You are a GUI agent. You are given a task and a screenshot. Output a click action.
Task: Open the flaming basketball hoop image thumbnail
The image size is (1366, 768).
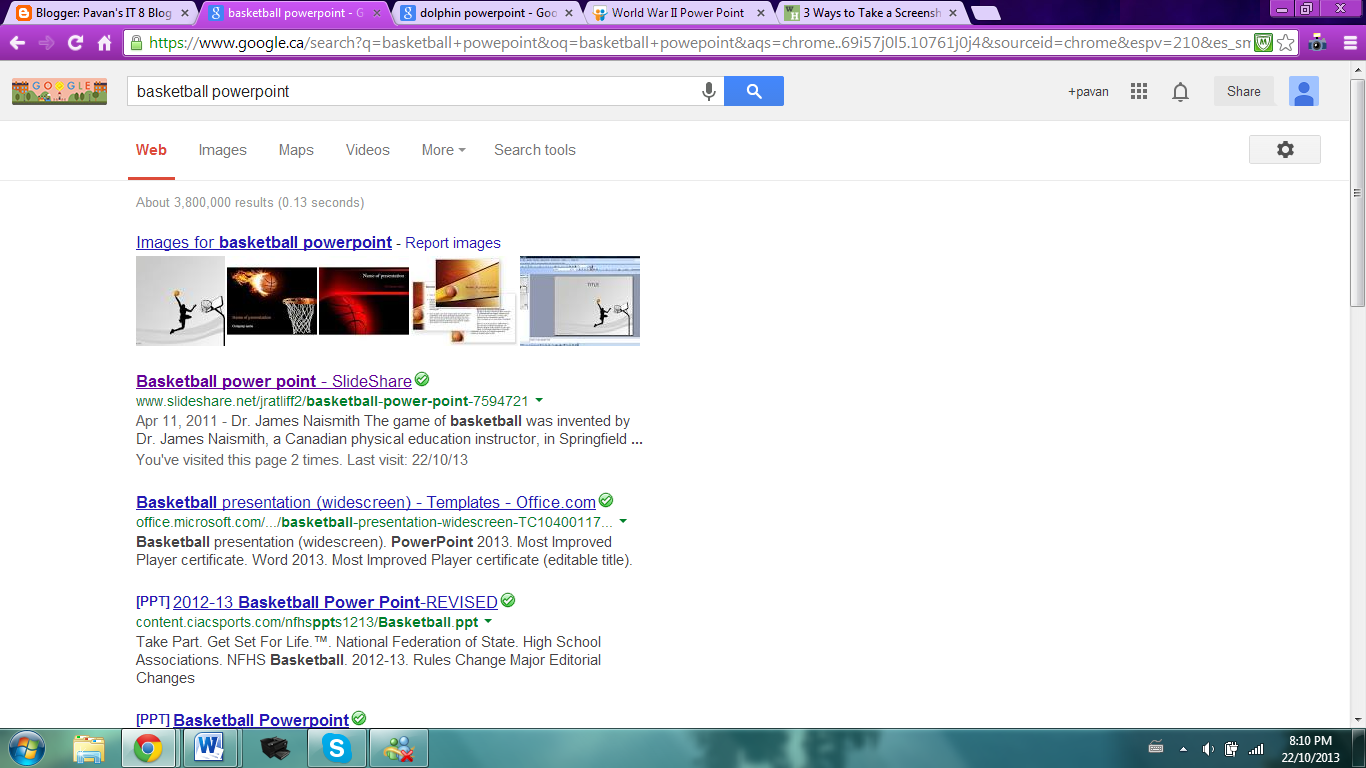pos(272,301)
